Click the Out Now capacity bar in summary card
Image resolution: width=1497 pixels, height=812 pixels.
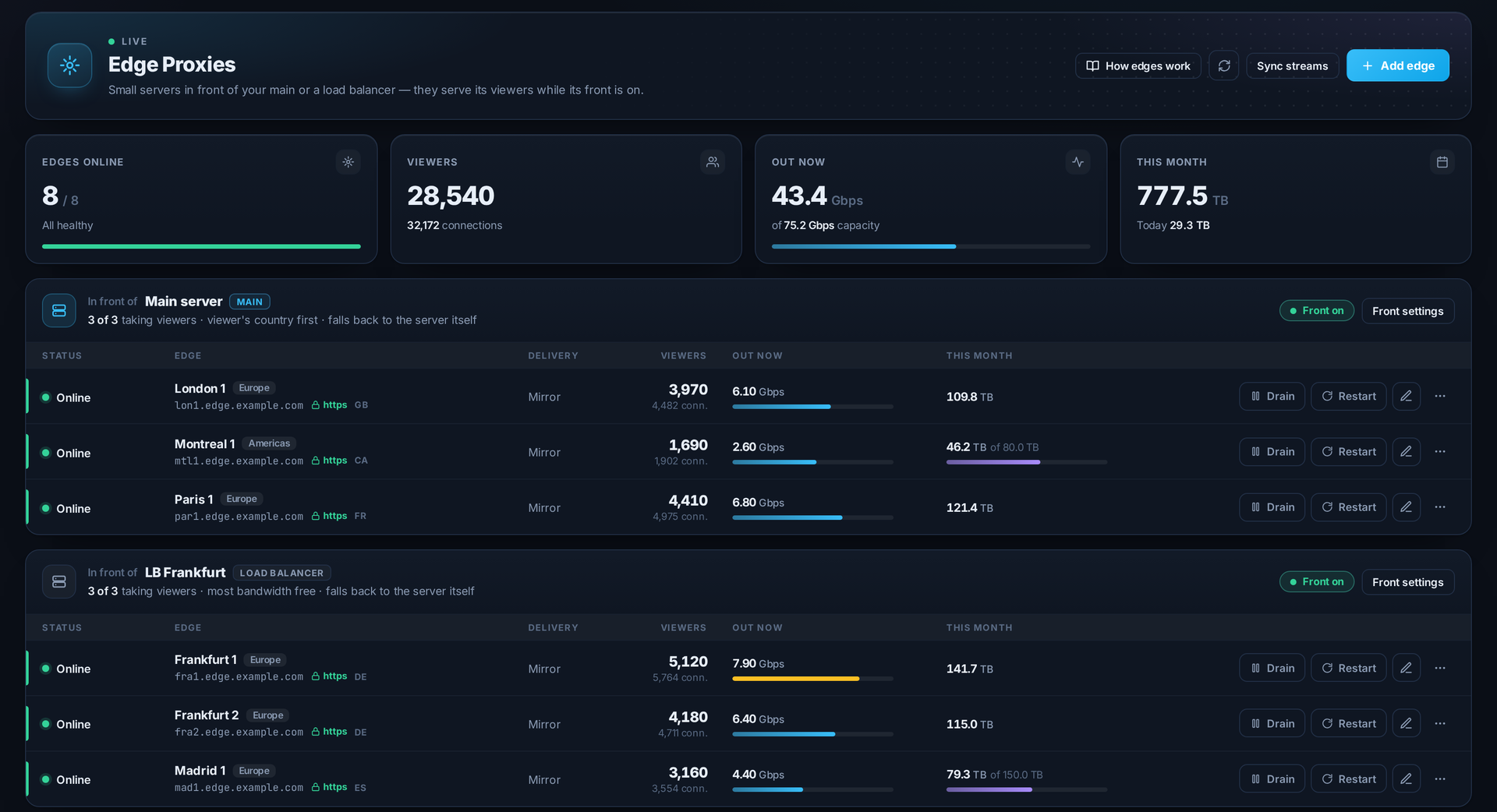(x=931, y=246)
